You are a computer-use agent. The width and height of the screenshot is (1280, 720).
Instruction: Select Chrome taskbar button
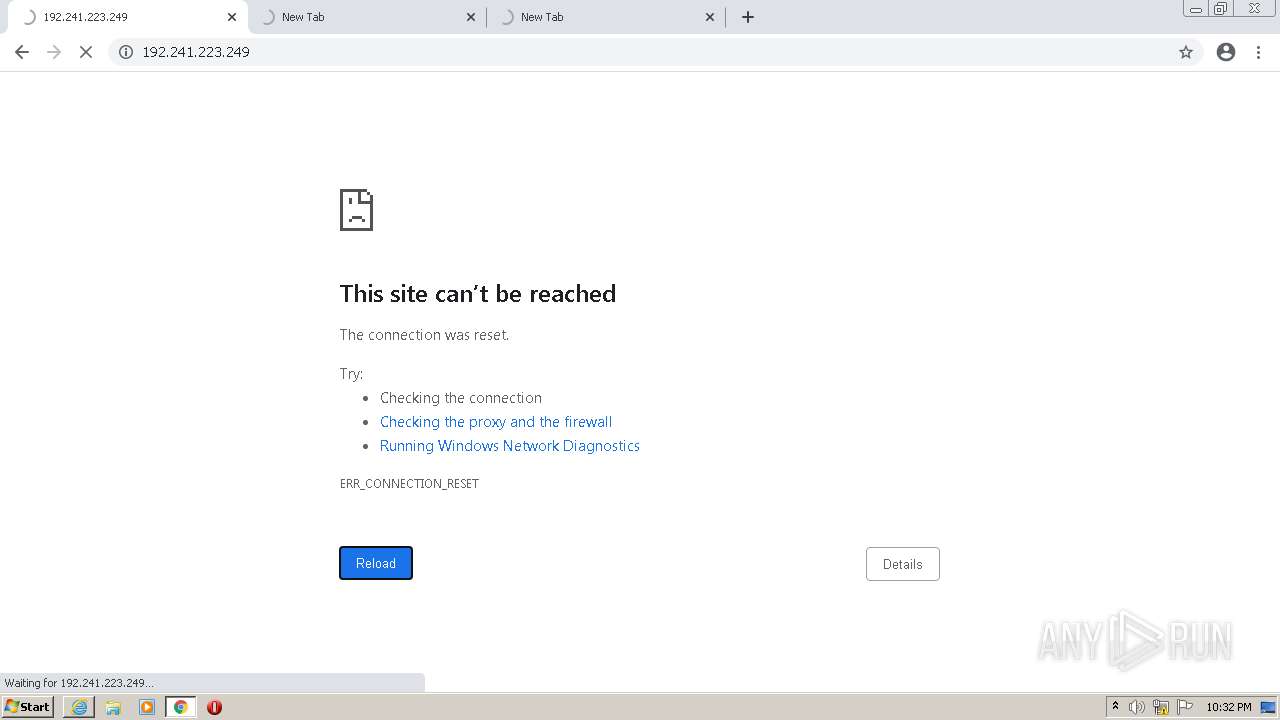pyautogui.click(x=181, y=707)
